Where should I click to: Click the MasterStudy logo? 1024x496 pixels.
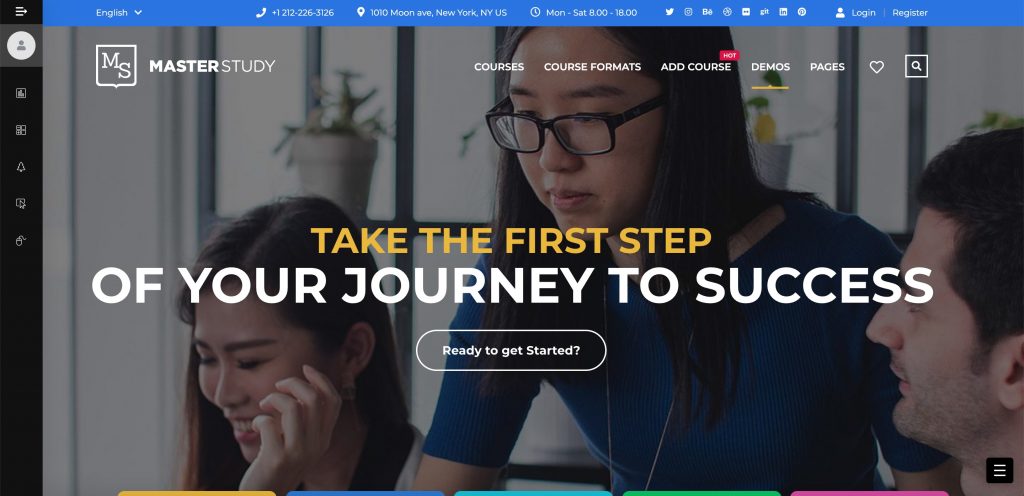pyautogui.click(x=185, y=66)
